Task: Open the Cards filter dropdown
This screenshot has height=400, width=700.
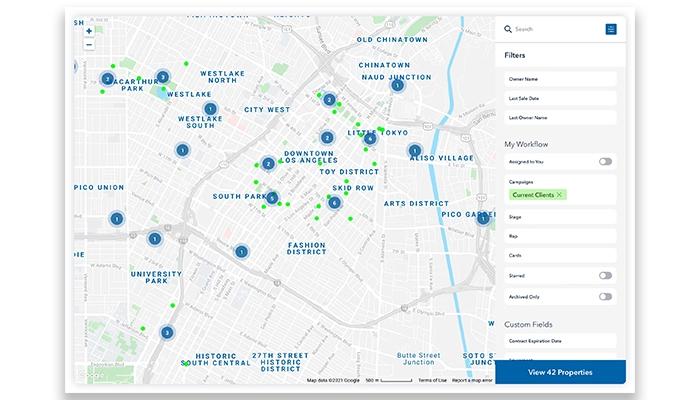Action: click(560, 255)
